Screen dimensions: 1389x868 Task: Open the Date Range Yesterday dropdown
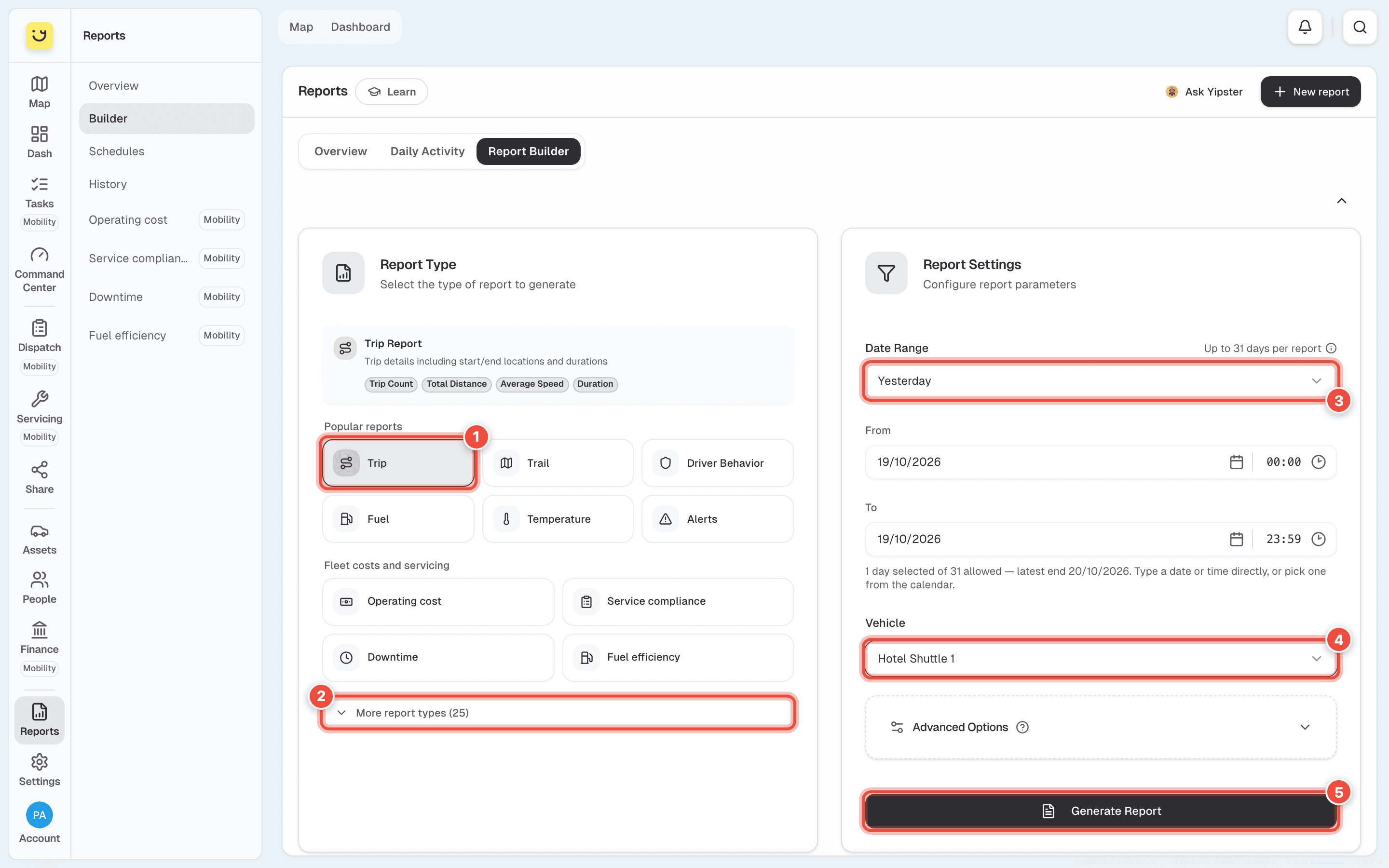[x=1100, y=380]
